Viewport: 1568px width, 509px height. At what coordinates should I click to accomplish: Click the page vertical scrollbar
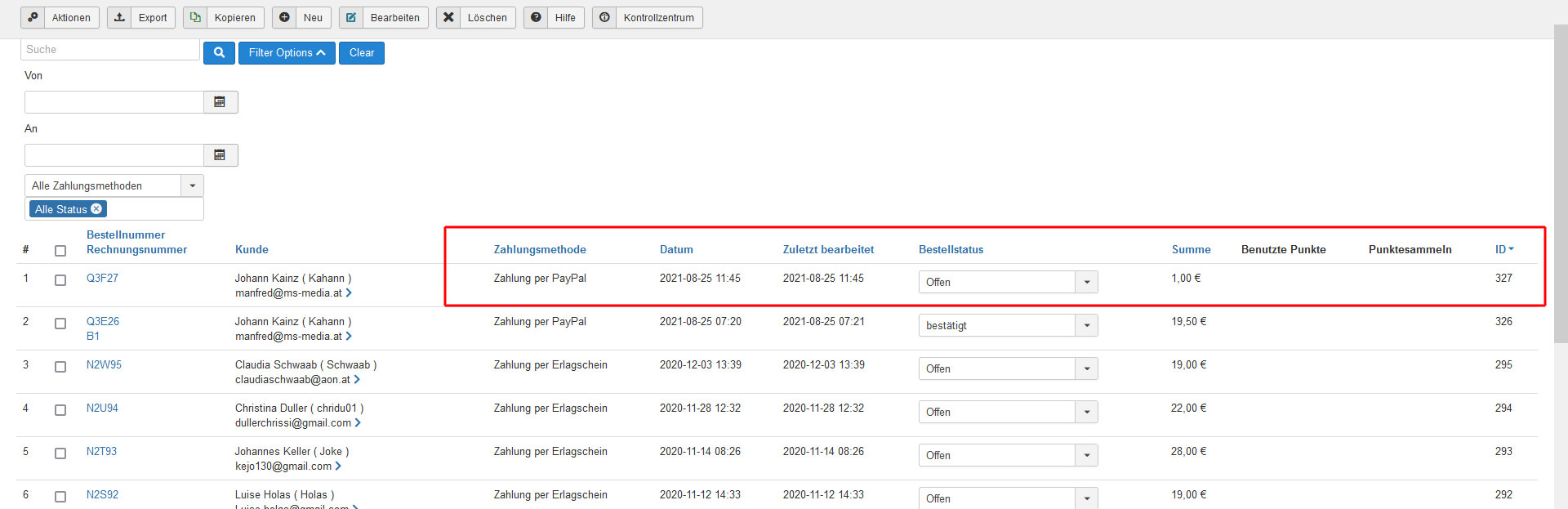(1561, 184)
